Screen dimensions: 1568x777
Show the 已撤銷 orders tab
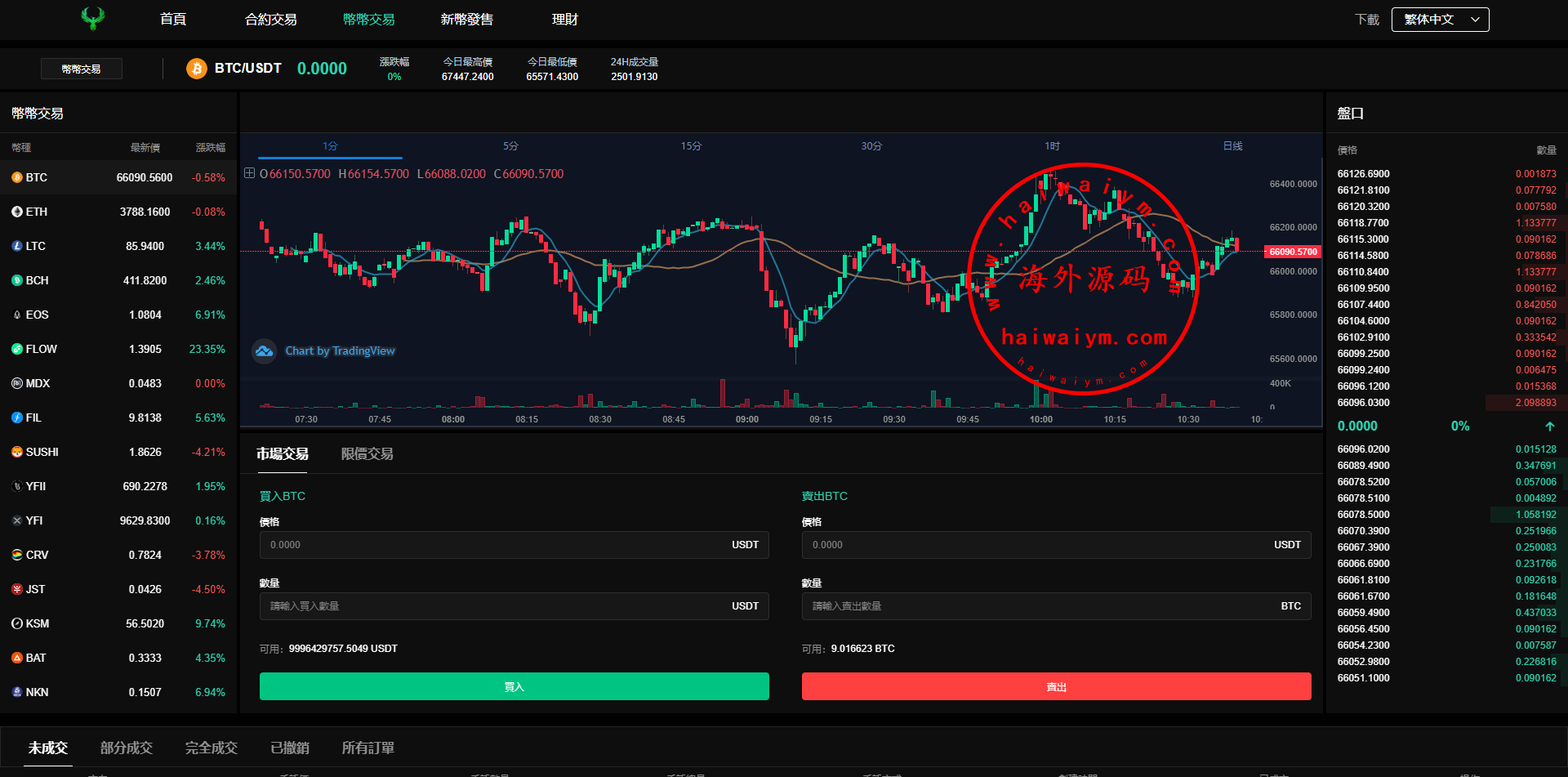[x=289, y=748]
